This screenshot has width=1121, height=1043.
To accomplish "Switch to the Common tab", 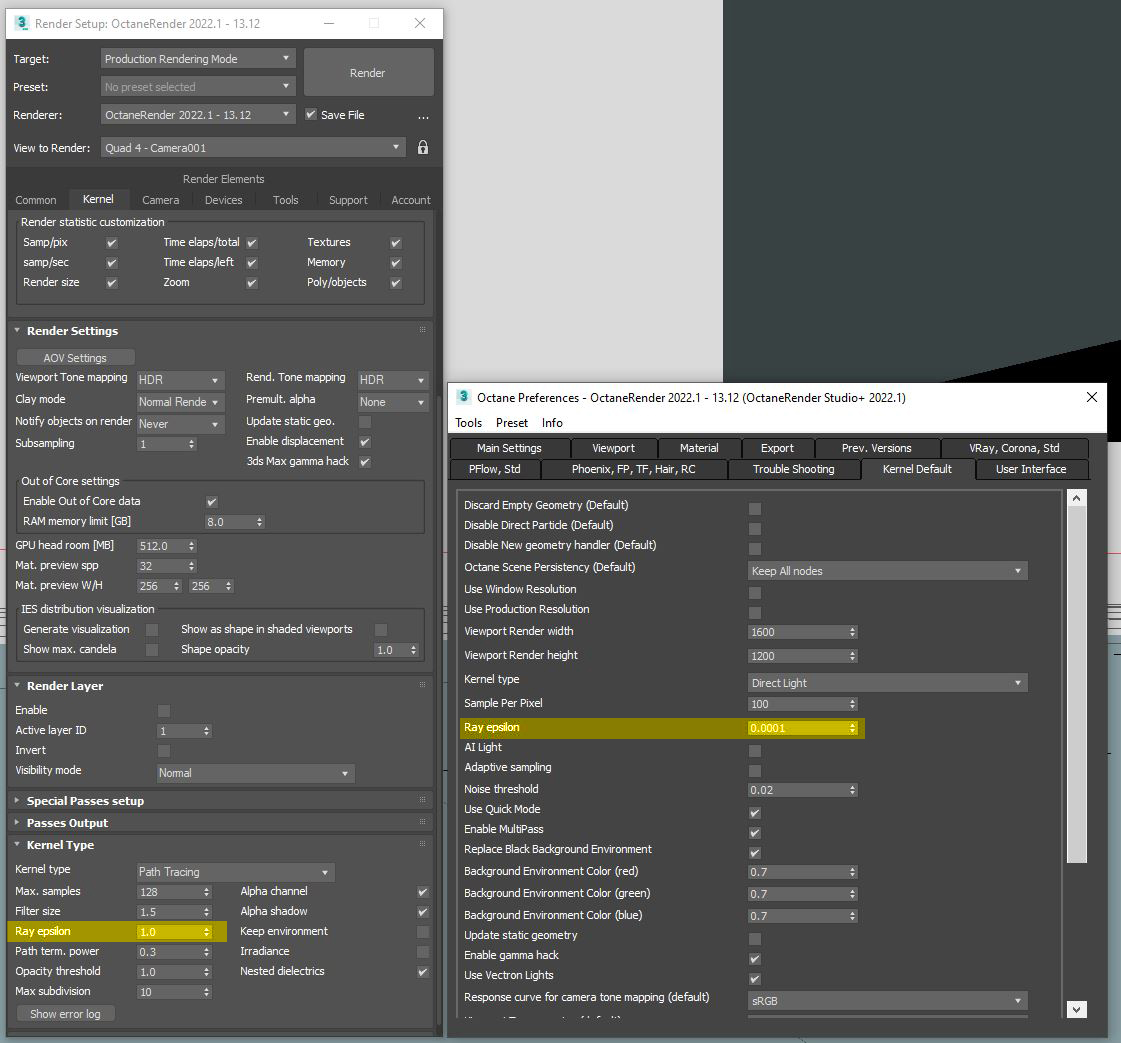I will [x=36, y=200].
